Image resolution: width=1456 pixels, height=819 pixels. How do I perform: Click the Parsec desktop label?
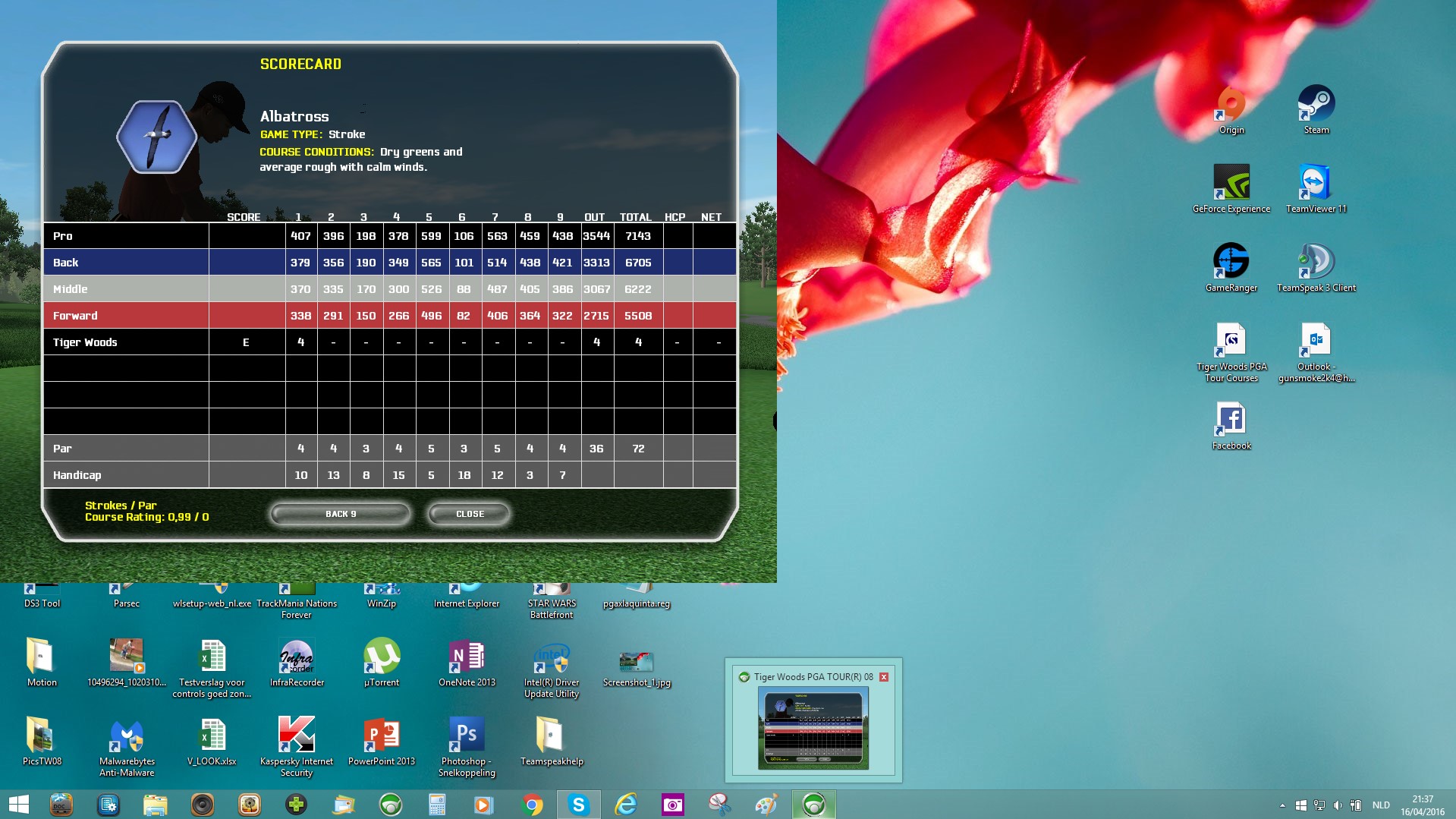coord(127,603)
